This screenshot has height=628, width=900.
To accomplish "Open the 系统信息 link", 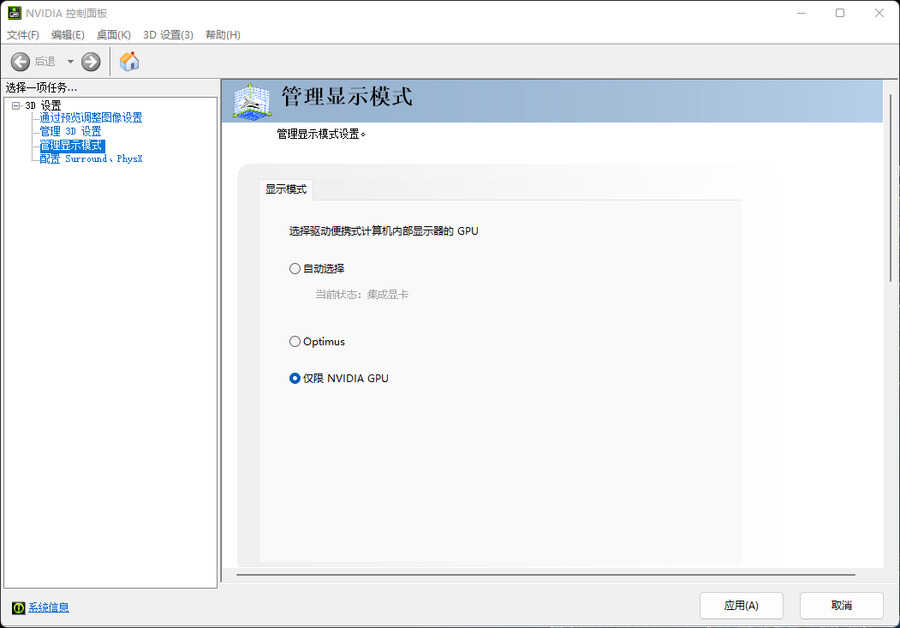I will (48, 607).
